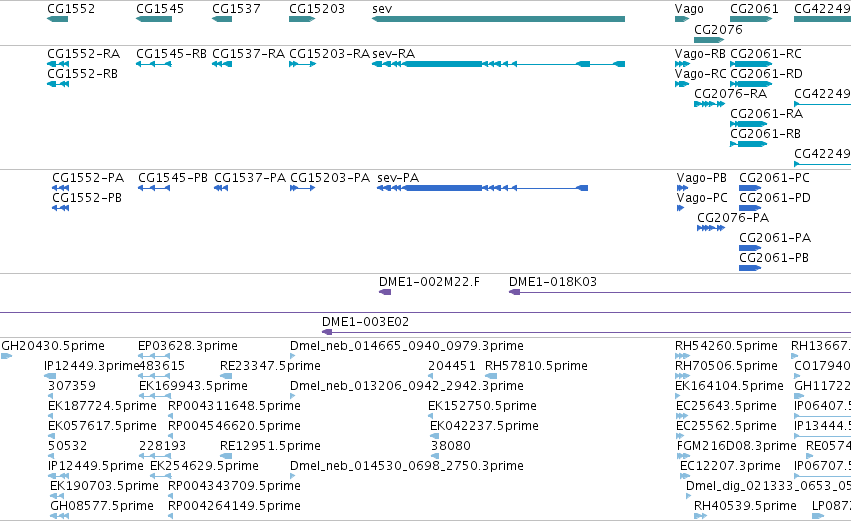The height and width of the screenshot is (521, 851).
Task: Open the Vago gene label
Action: pyautogui.click(x=689, y=9)
